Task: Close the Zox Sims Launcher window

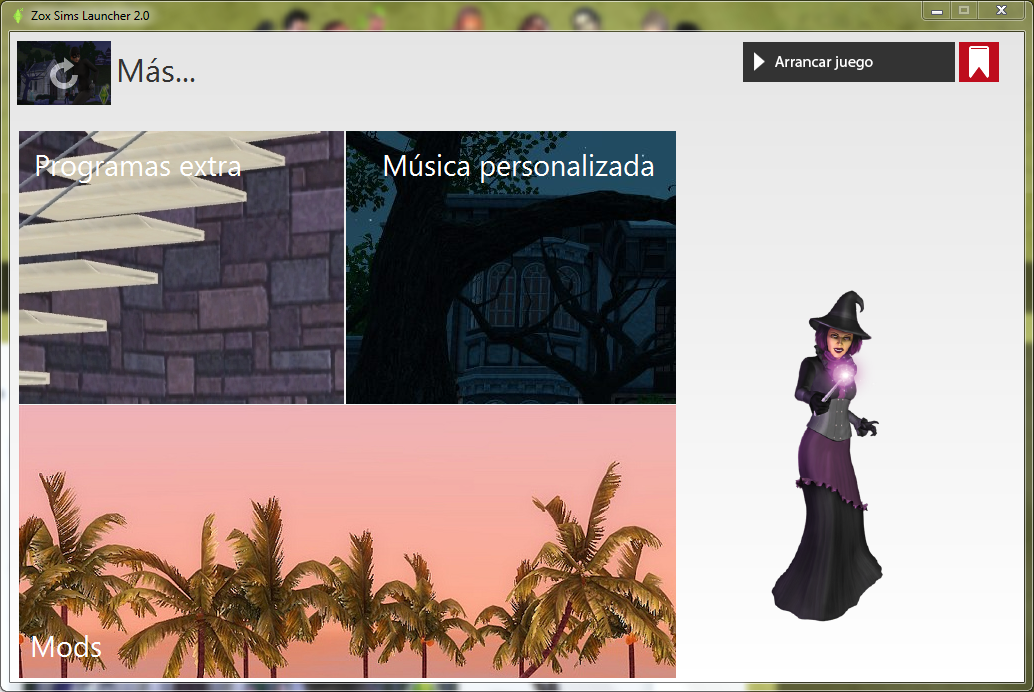Action: 999,11
